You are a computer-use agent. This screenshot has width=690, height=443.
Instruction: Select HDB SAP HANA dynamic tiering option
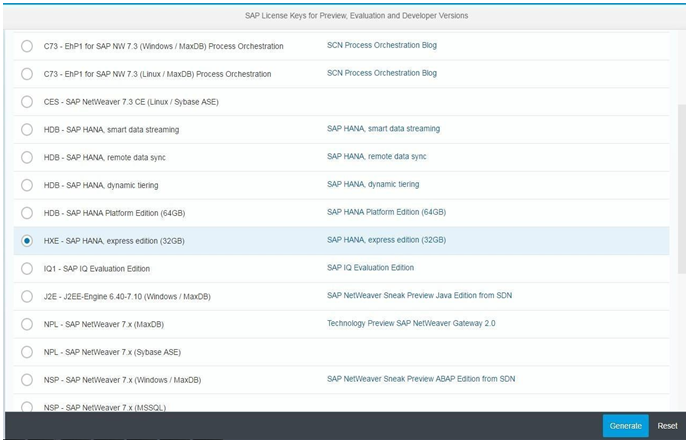point(27,185)
